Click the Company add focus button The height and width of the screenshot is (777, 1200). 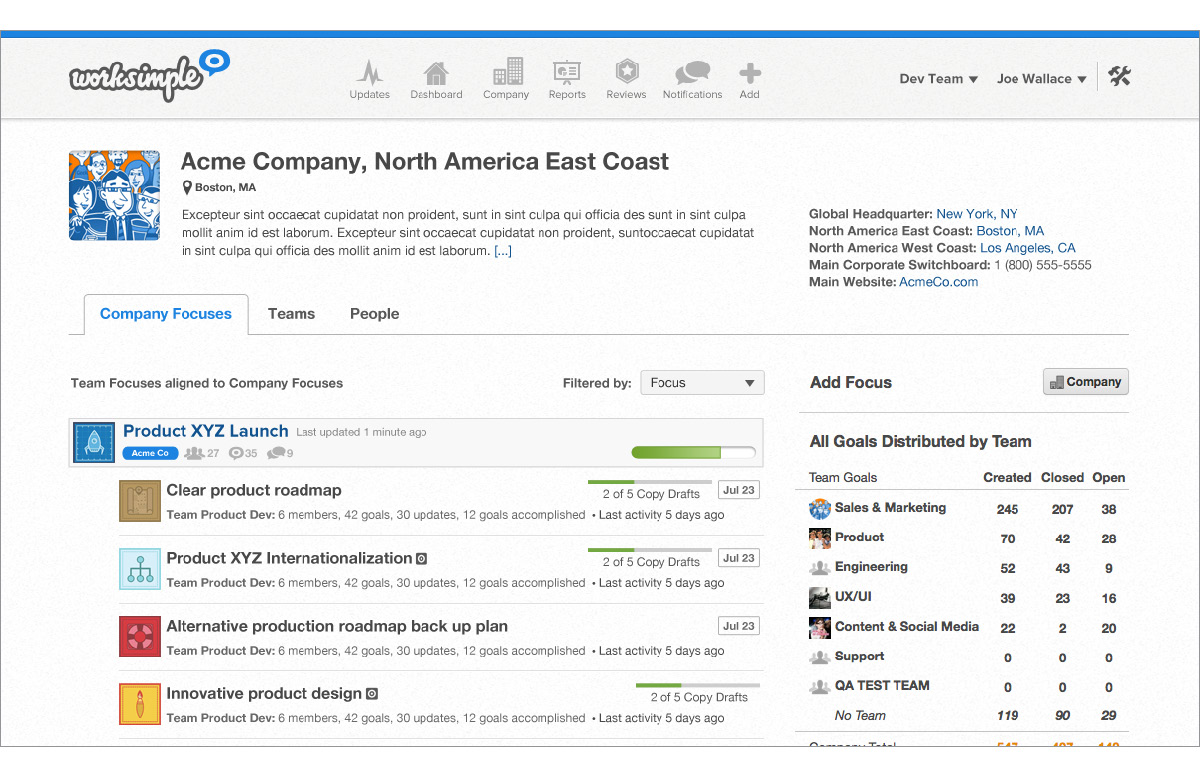tap(1085, 382)
